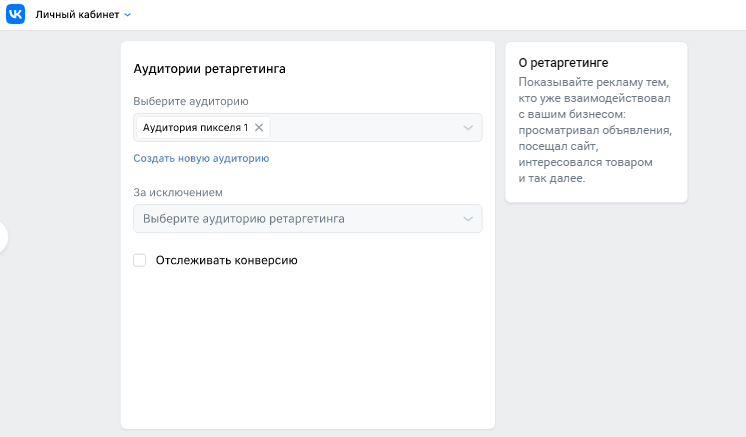The height and width of the screenshot is (437, 746).
Task: Click the "За исключением" field label
Action: coord(178,192)
